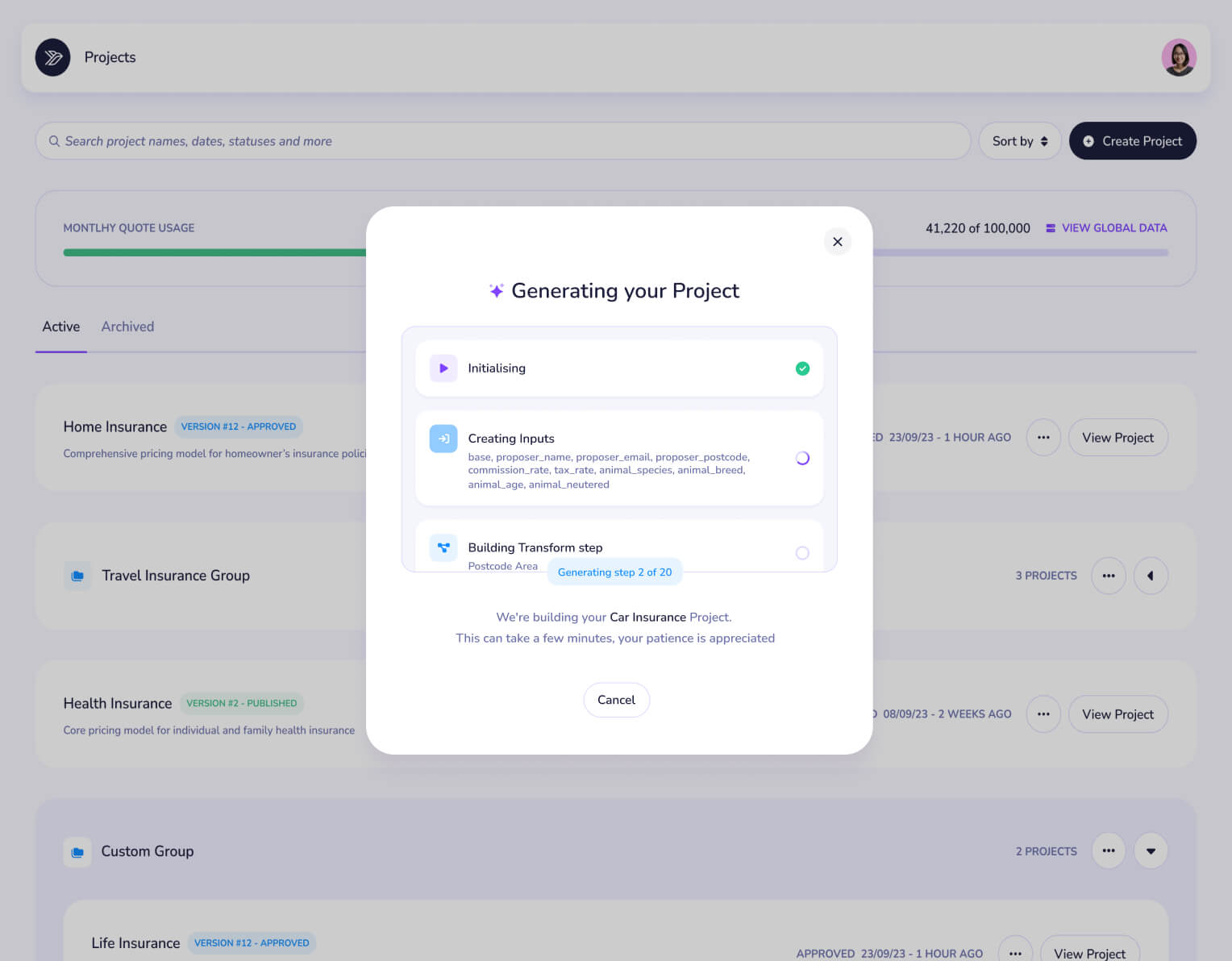
Task: Click the Creating Inputs step icon
Action: 443,439
